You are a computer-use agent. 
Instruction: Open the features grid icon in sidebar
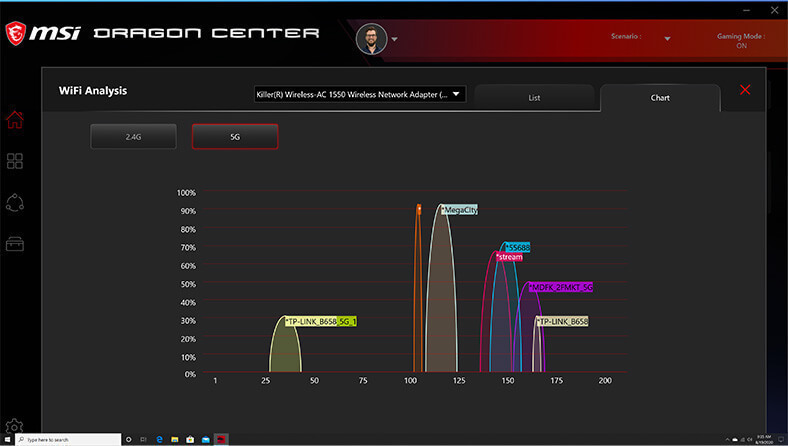pyautogui.click(x=15, y=161)
